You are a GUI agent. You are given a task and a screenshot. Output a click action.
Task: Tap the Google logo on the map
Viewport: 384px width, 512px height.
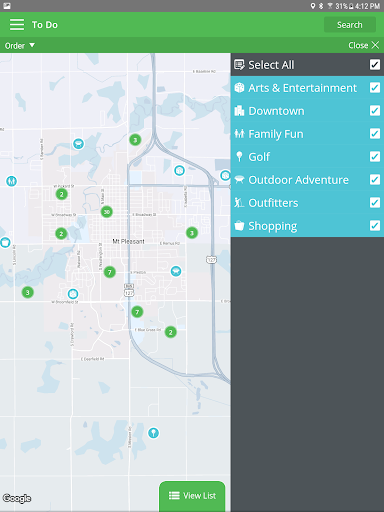[17, 498]
